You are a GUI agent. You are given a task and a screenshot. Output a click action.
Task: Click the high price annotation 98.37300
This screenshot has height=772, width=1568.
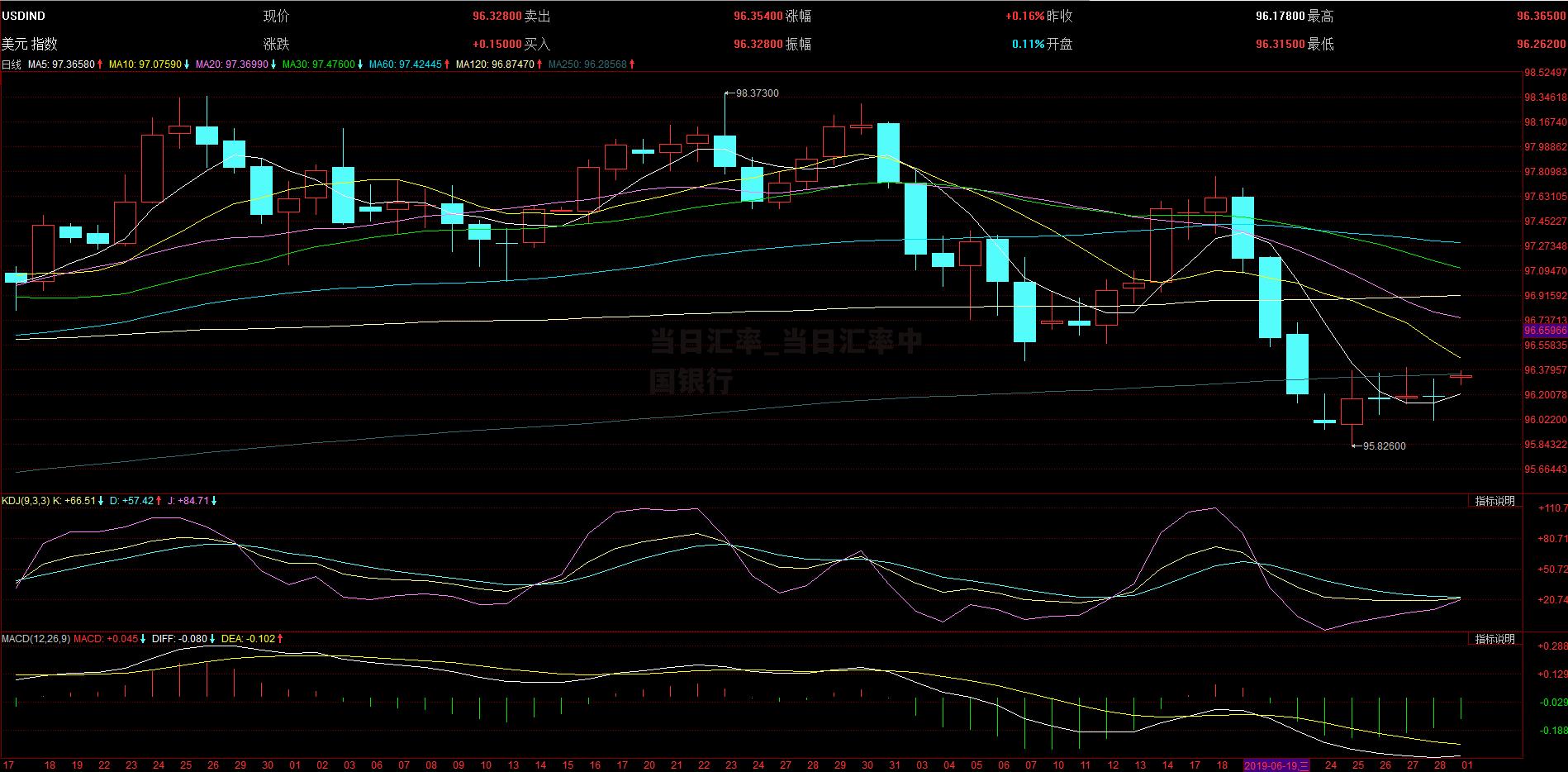point(757,93)
